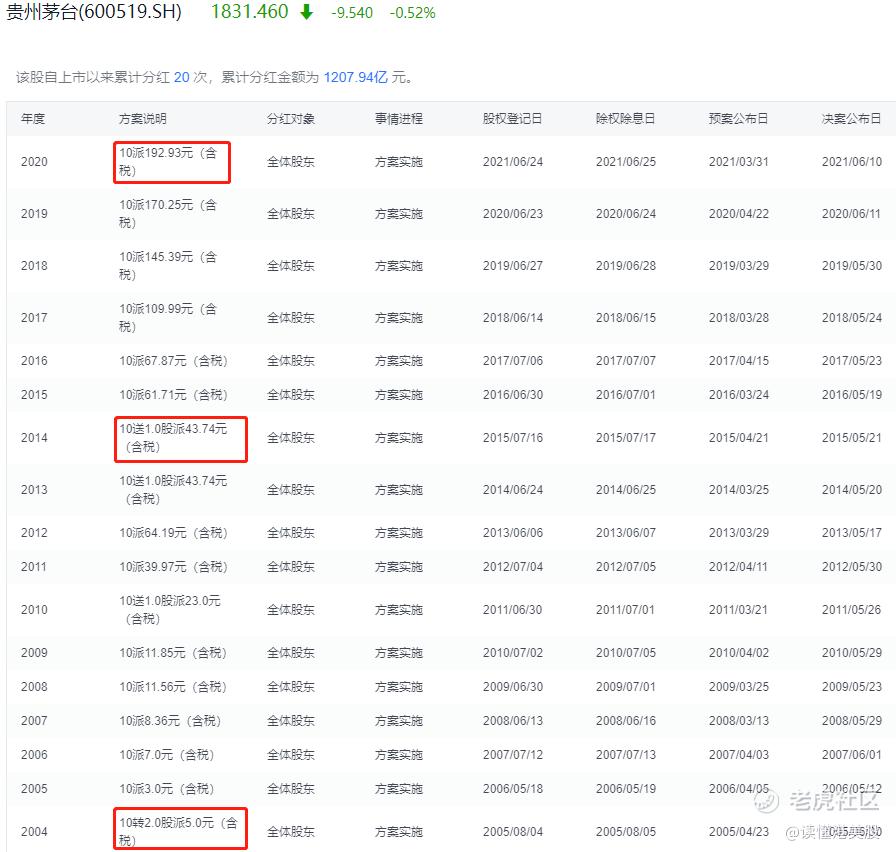This screenshot has width=896, height=852.
Task: Select the 10派11.56元 plan cell
Action: pyautogui.click(x=173, y=687)
